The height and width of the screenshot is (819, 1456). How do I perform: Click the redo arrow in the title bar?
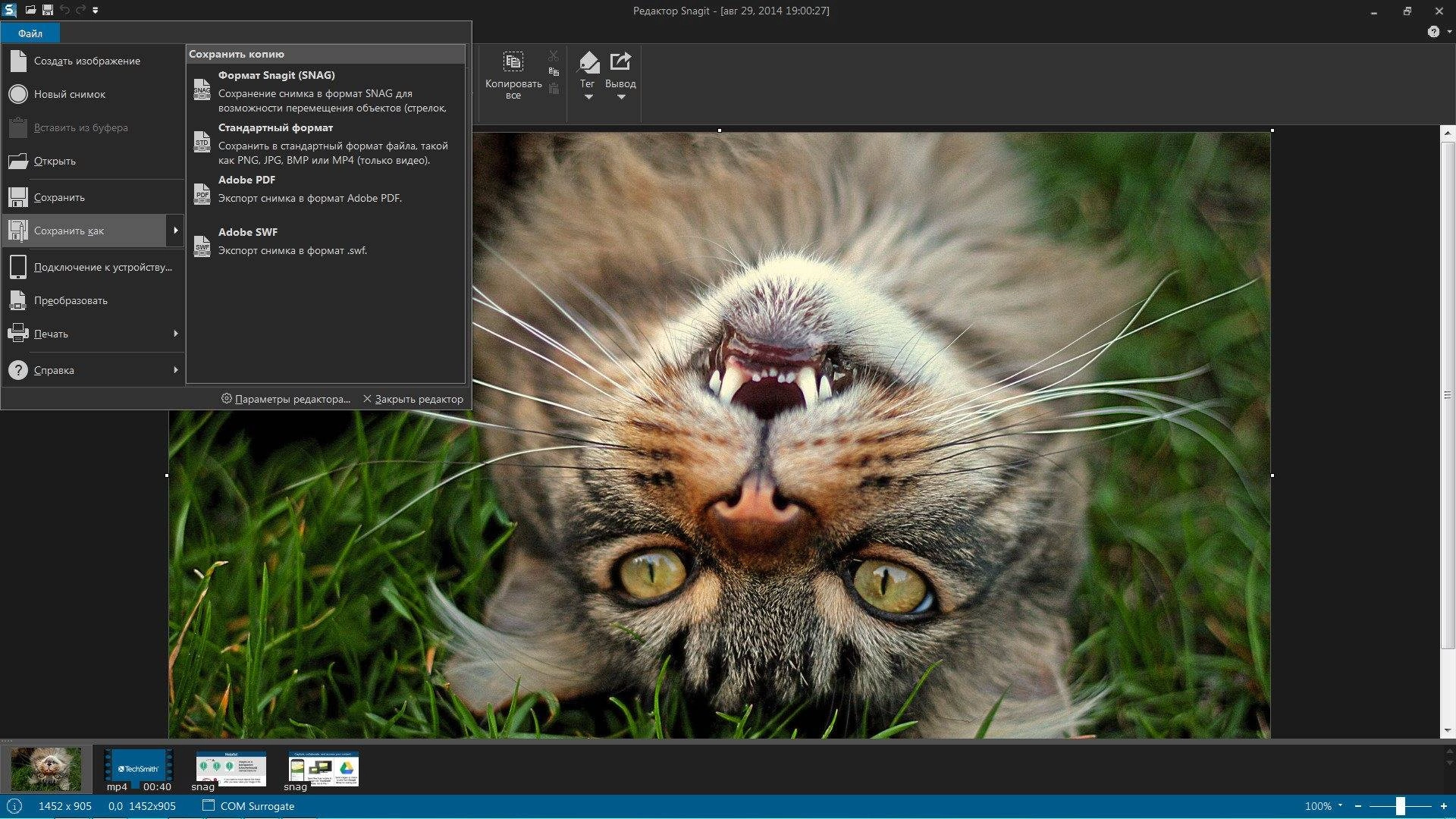(x=80, y=10)
